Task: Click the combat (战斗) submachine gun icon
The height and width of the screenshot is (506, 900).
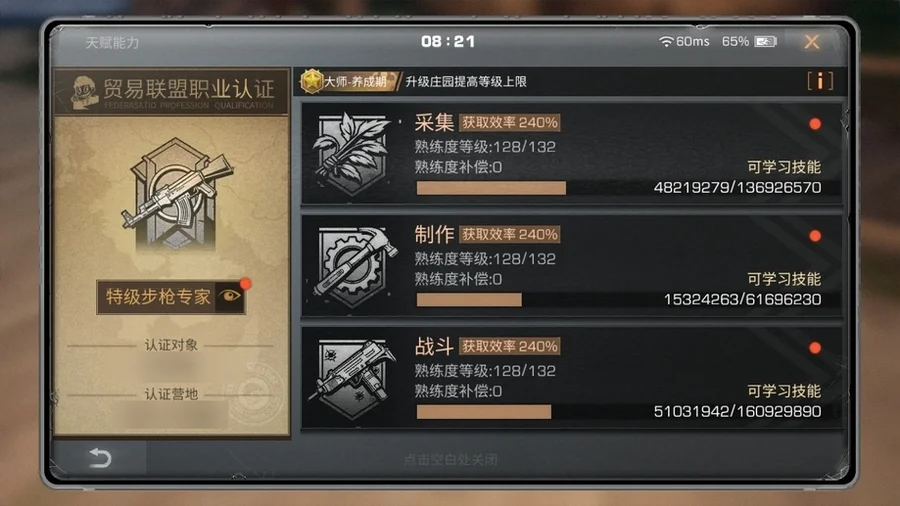Action: tap(352, 379)
